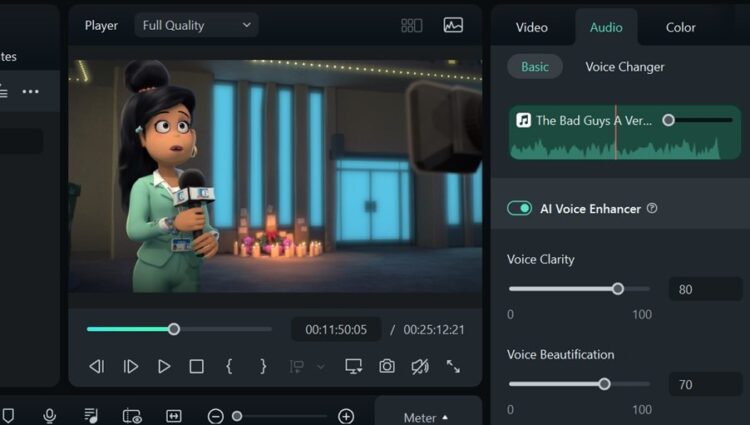Play the video preview
Image resolution: width=750 pixels, height=425 pixels.
(x=164, y=367)
